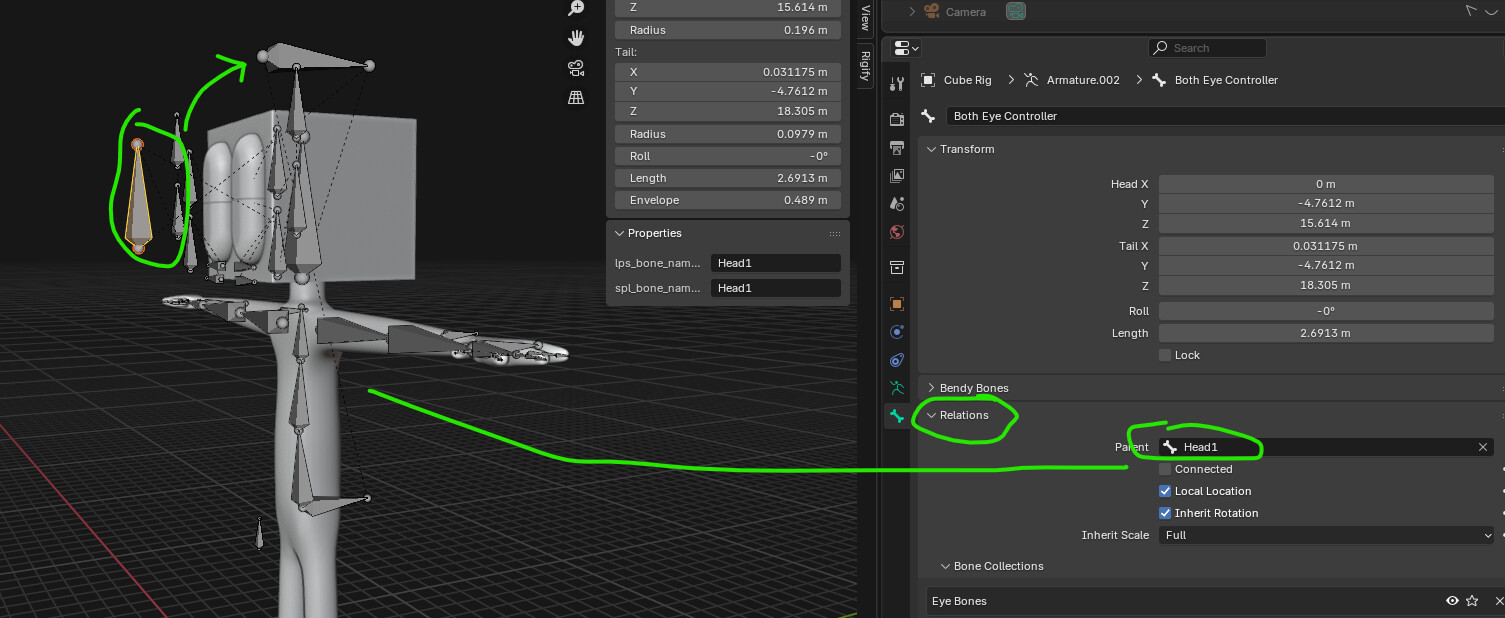1505x618 pixels.
Task: Click the Roll field in Transform panel
Action: 1326,311
